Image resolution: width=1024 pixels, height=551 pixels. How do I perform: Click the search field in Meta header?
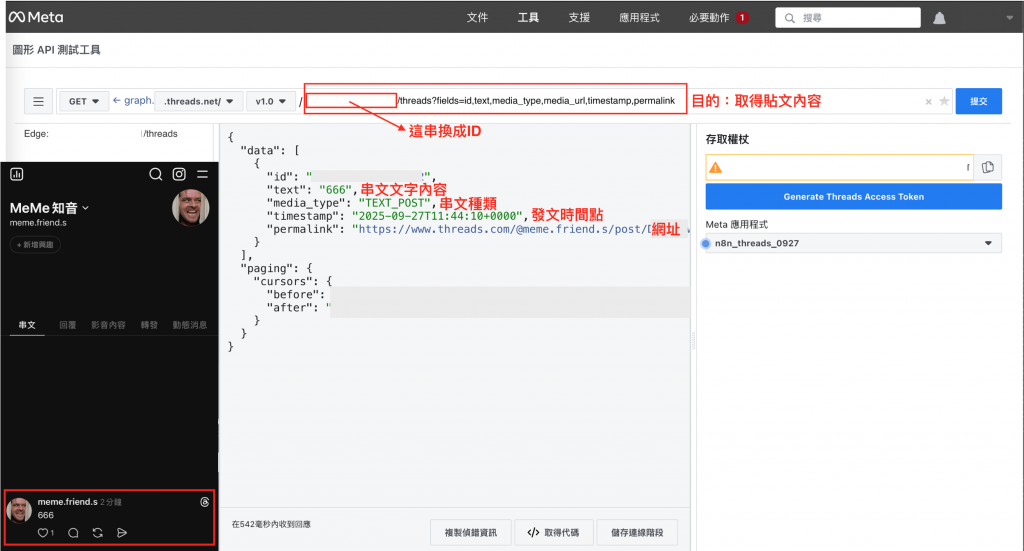[848, 18]
